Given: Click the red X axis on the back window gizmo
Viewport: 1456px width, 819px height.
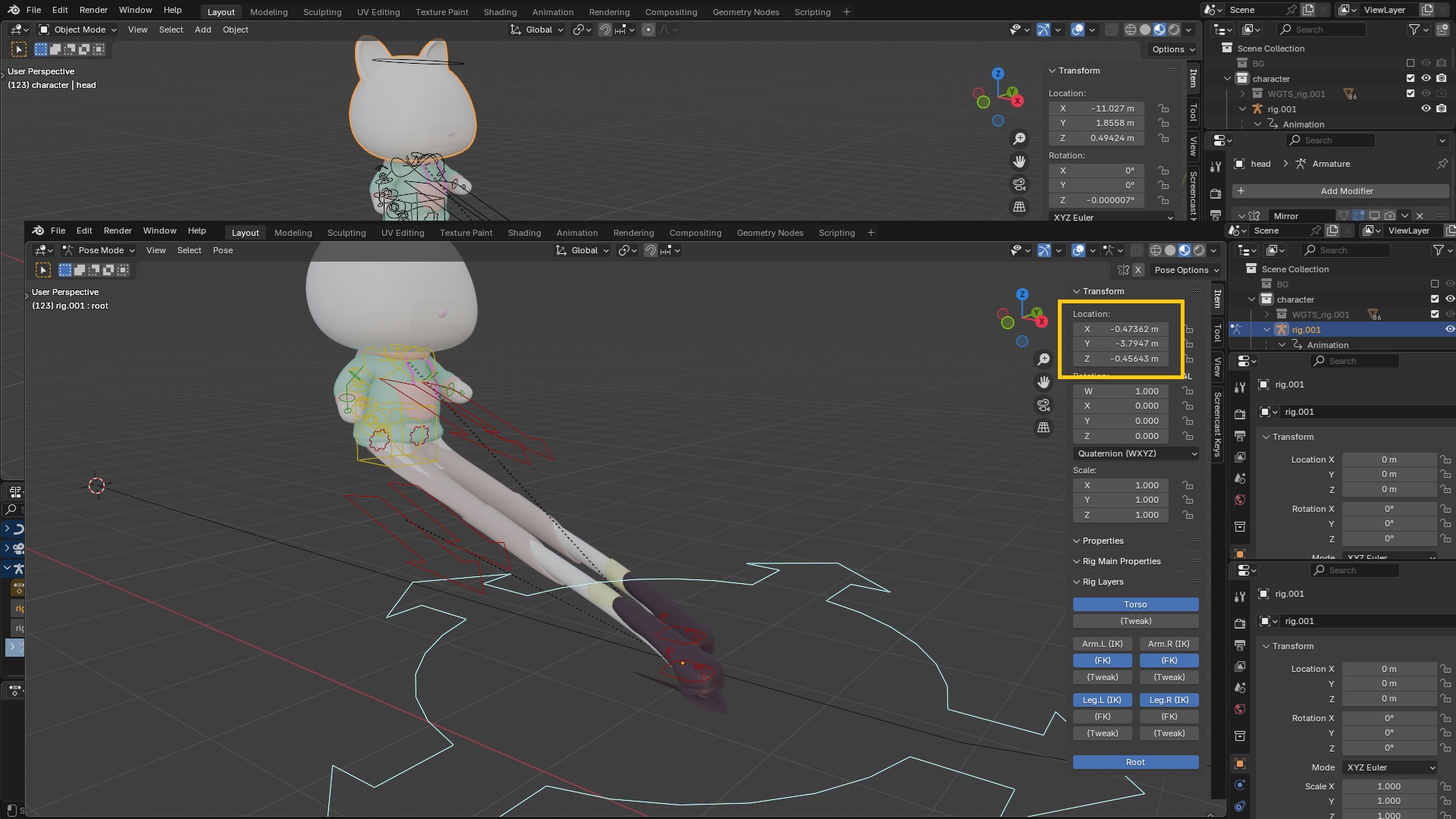Looking at the screenshot, I should (x=1018, y=101).
